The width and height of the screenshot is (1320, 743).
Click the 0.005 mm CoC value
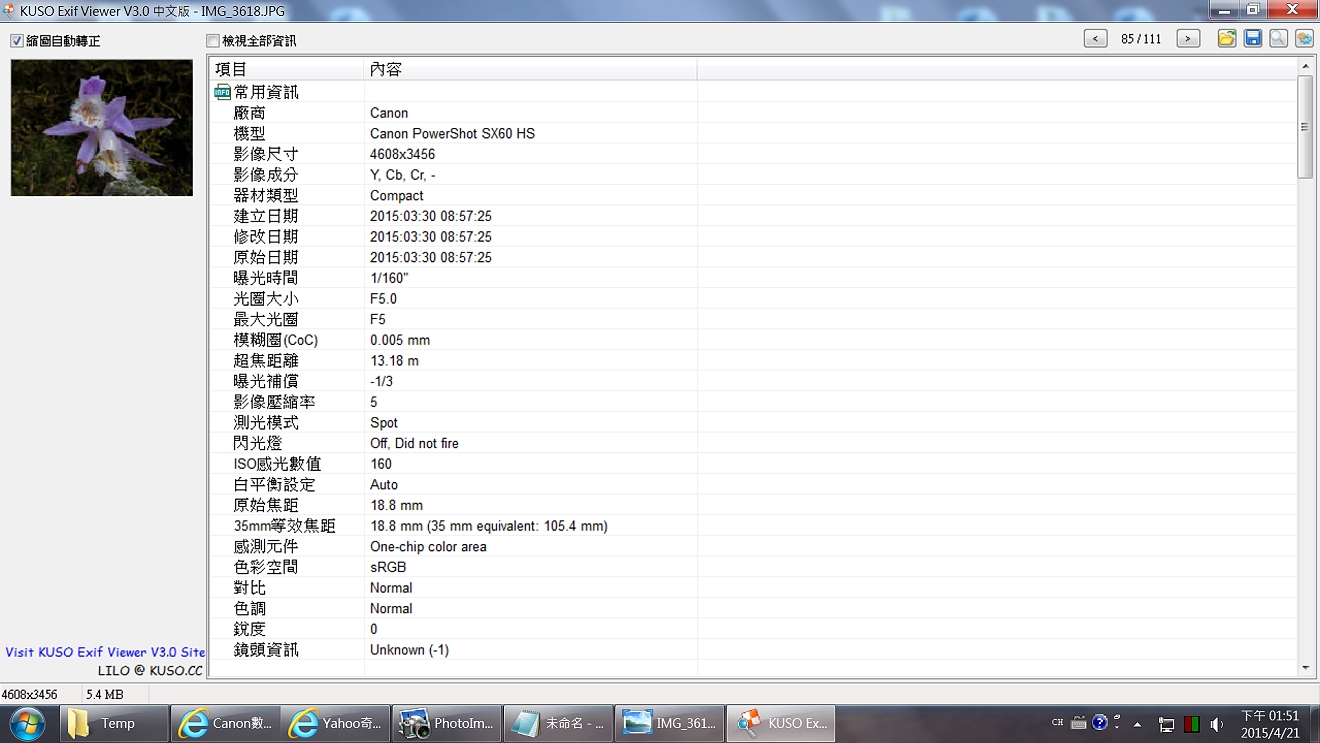[x=400, y=340]
